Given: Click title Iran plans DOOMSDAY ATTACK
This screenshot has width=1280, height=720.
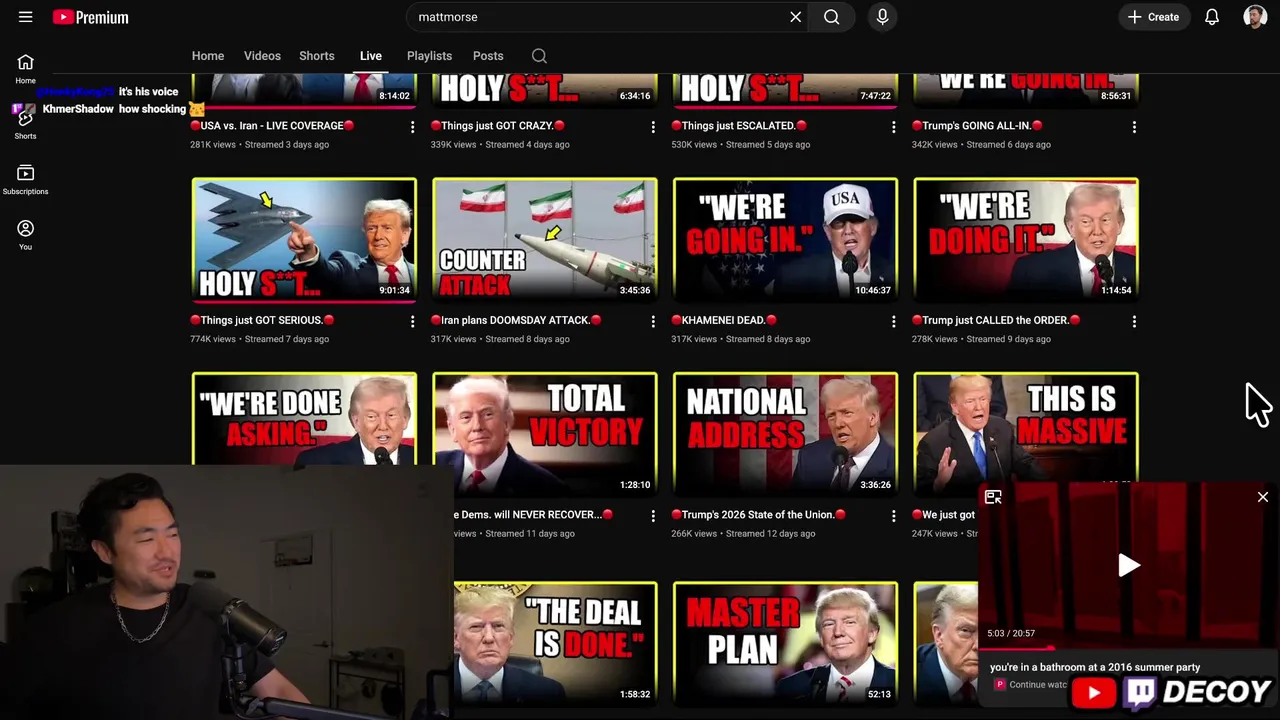Looking at the screenshot, I should (x=516, y=320).
